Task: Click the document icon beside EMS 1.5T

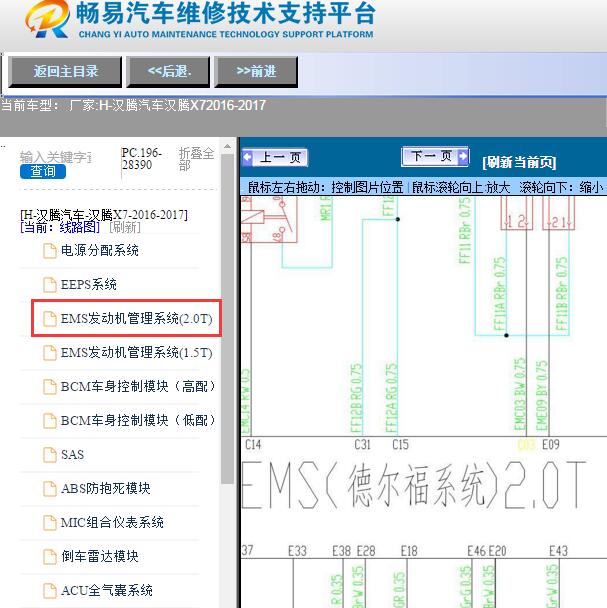Action: click(x=50, y=353)
